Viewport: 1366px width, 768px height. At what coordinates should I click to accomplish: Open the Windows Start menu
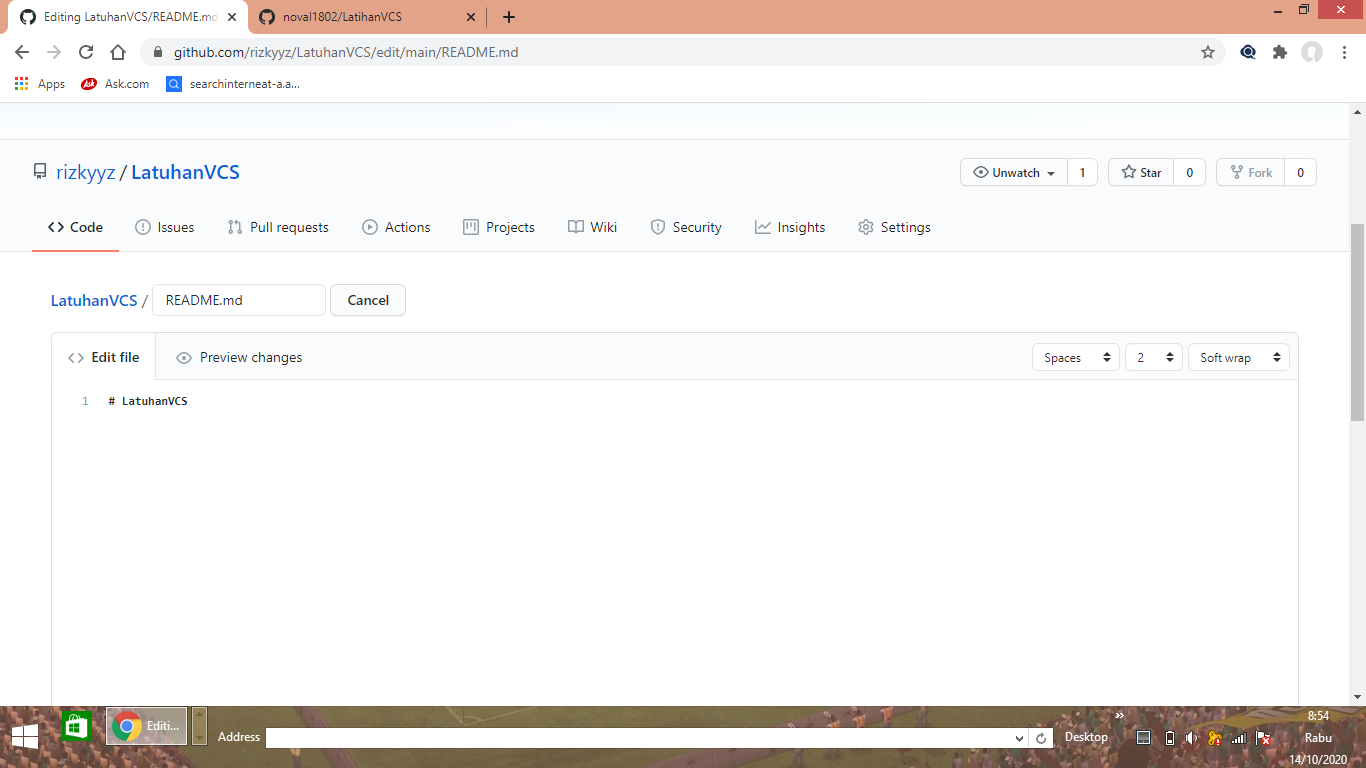(23, 737)
